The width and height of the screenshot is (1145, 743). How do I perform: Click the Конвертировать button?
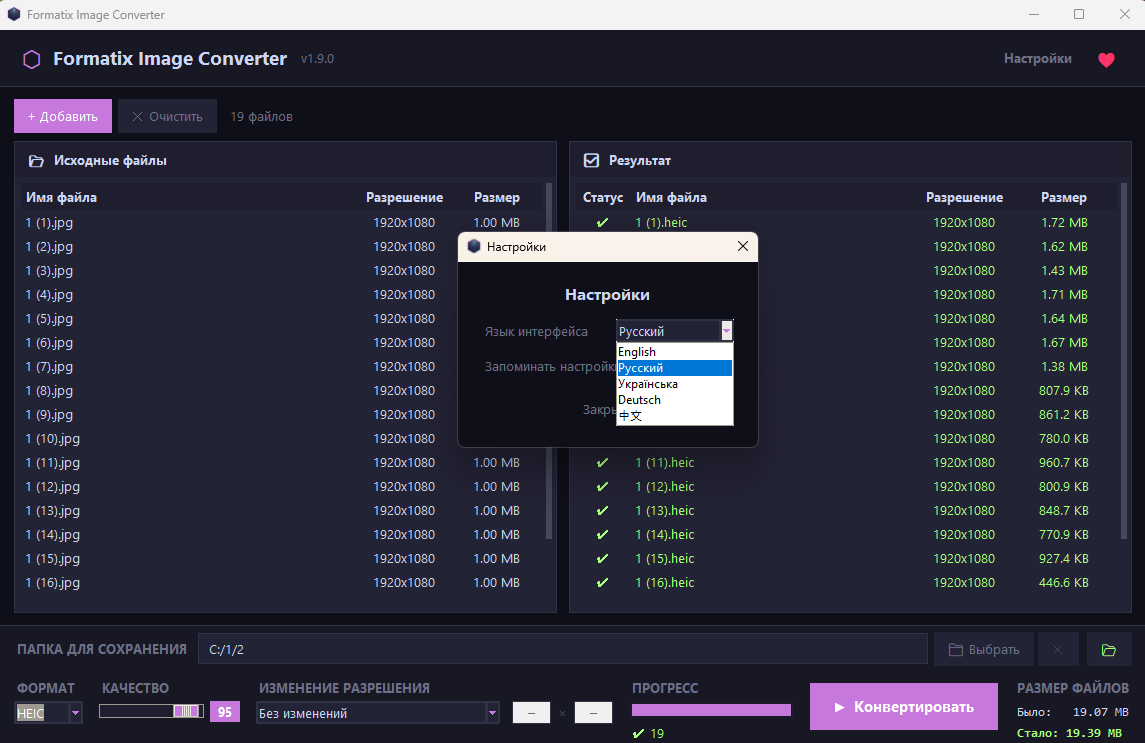click(x=903, y=706)
